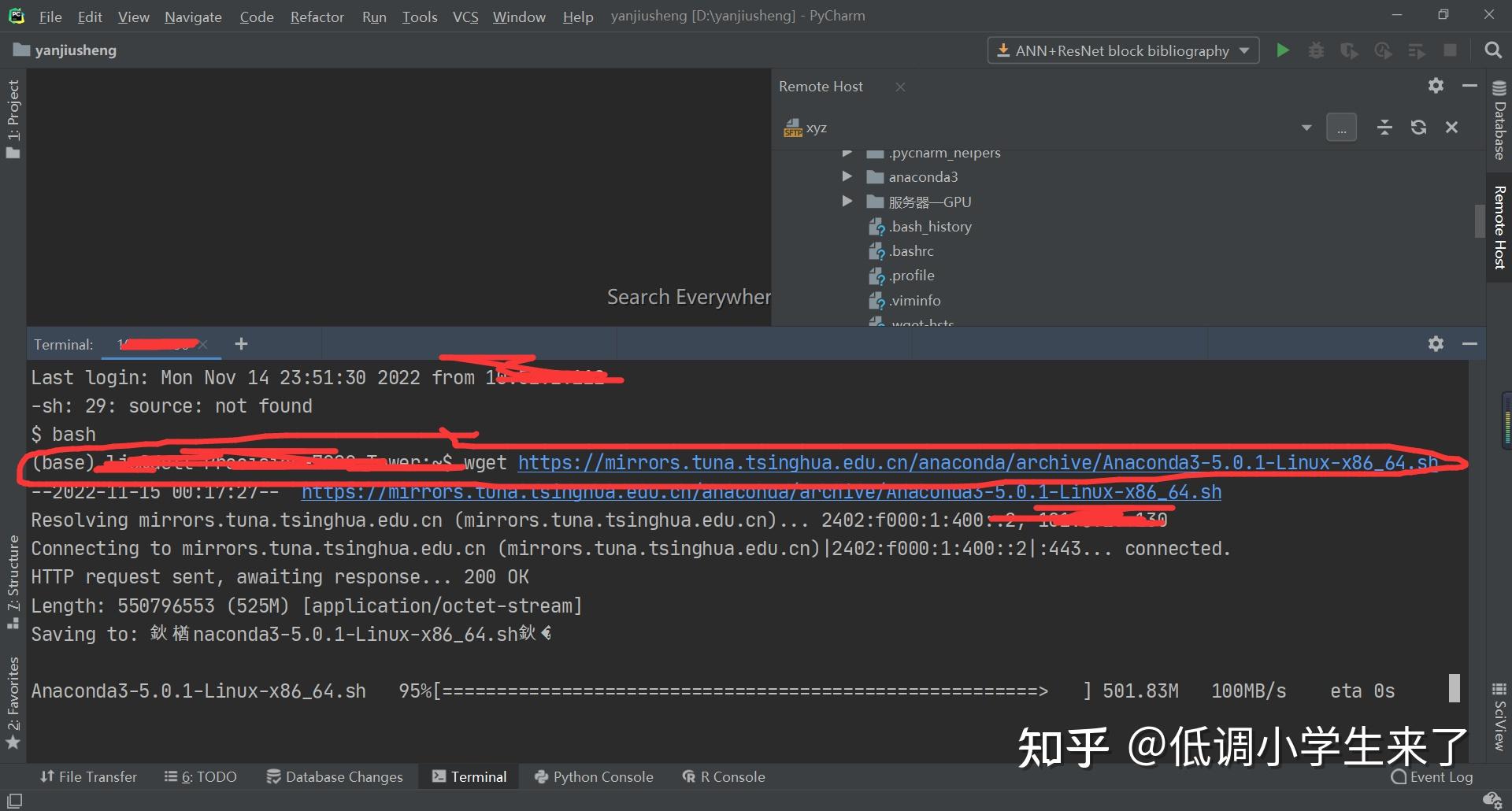Open Terminal panel settings gear
1512x811 pixels.
[x=1436, y=344]
